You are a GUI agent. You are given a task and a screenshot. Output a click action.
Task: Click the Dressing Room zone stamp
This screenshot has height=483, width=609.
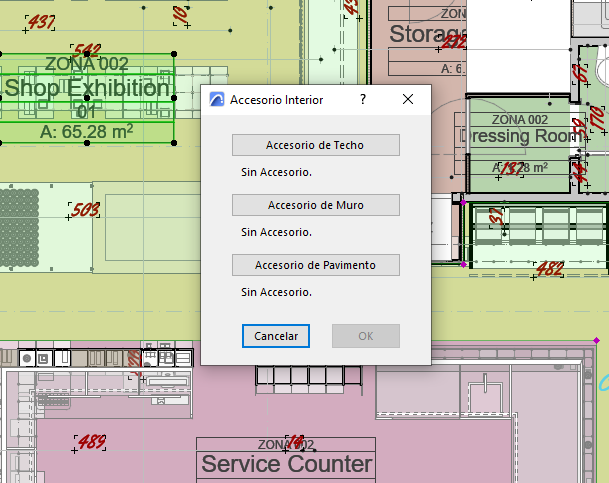tap(519, 135)
